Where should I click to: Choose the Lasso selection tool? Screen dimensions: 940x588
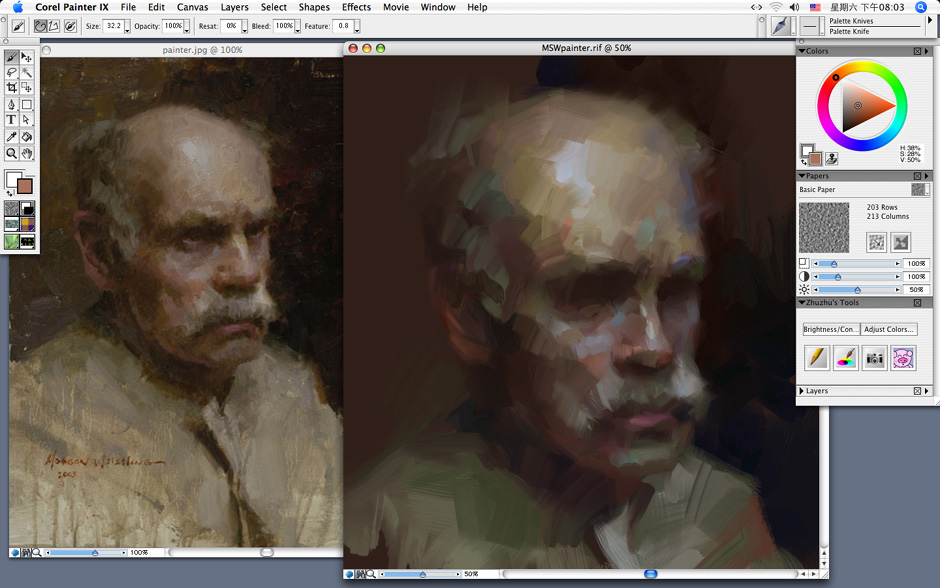tap(11, 73)
